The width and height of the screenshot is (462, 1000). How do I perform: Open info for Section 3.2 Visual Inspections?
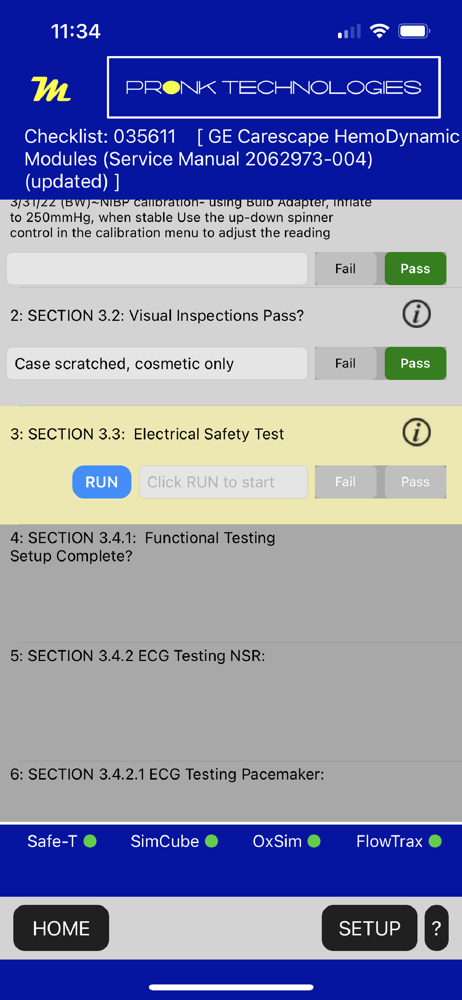tap(417, 314)
